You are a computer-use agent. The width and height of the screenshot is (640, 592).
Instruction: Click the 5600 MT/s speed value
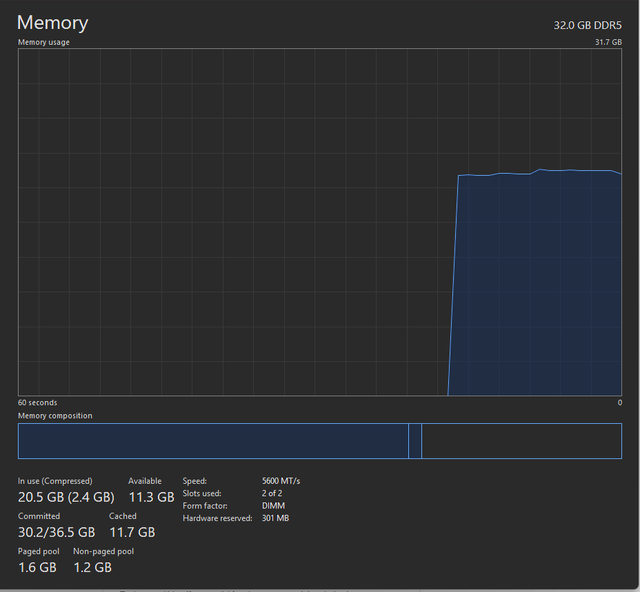(x=281, y=481)
